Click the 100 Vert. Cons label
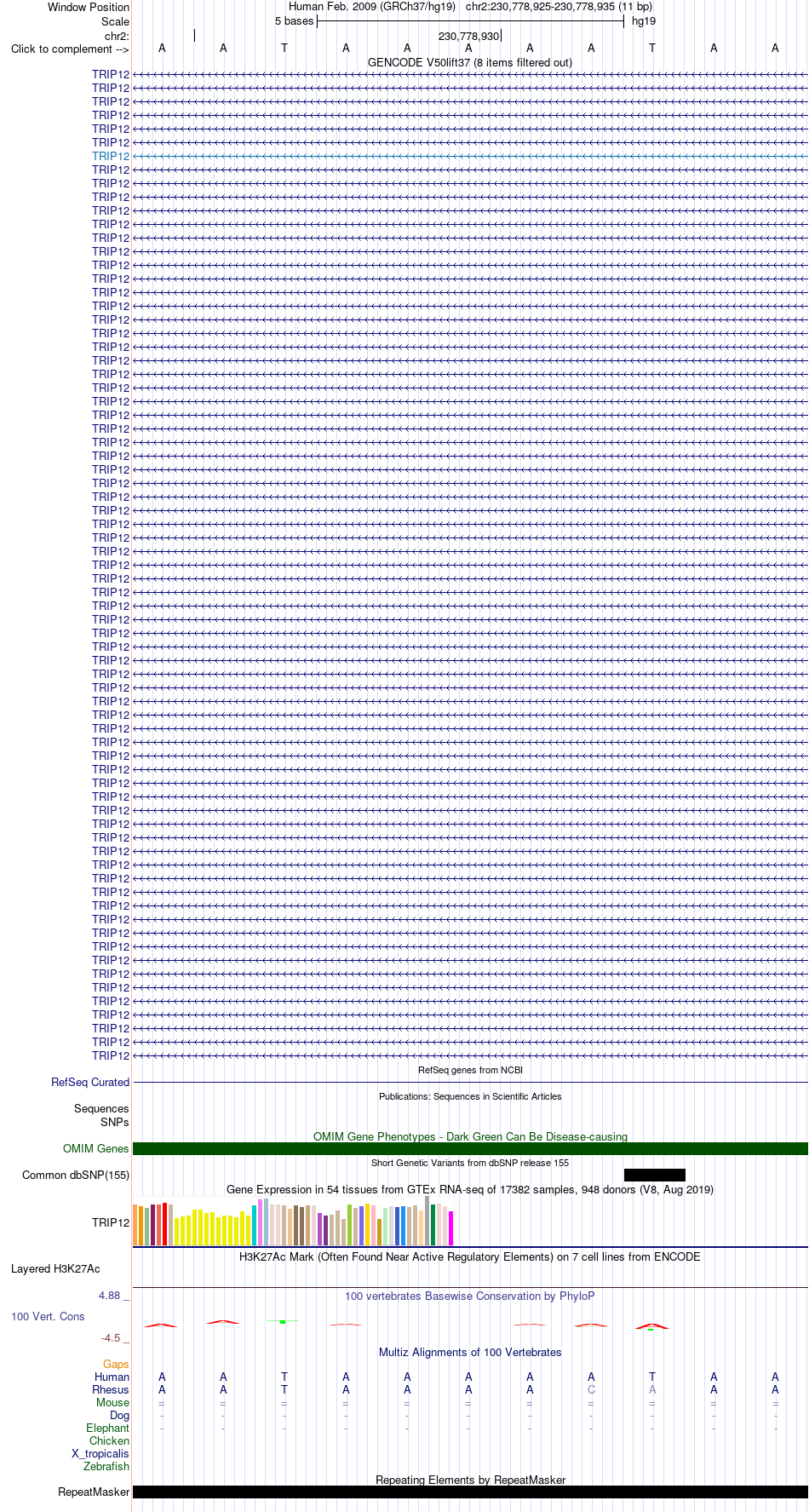This screenshot has width=809, height=1512. [x=48, y=1317]
